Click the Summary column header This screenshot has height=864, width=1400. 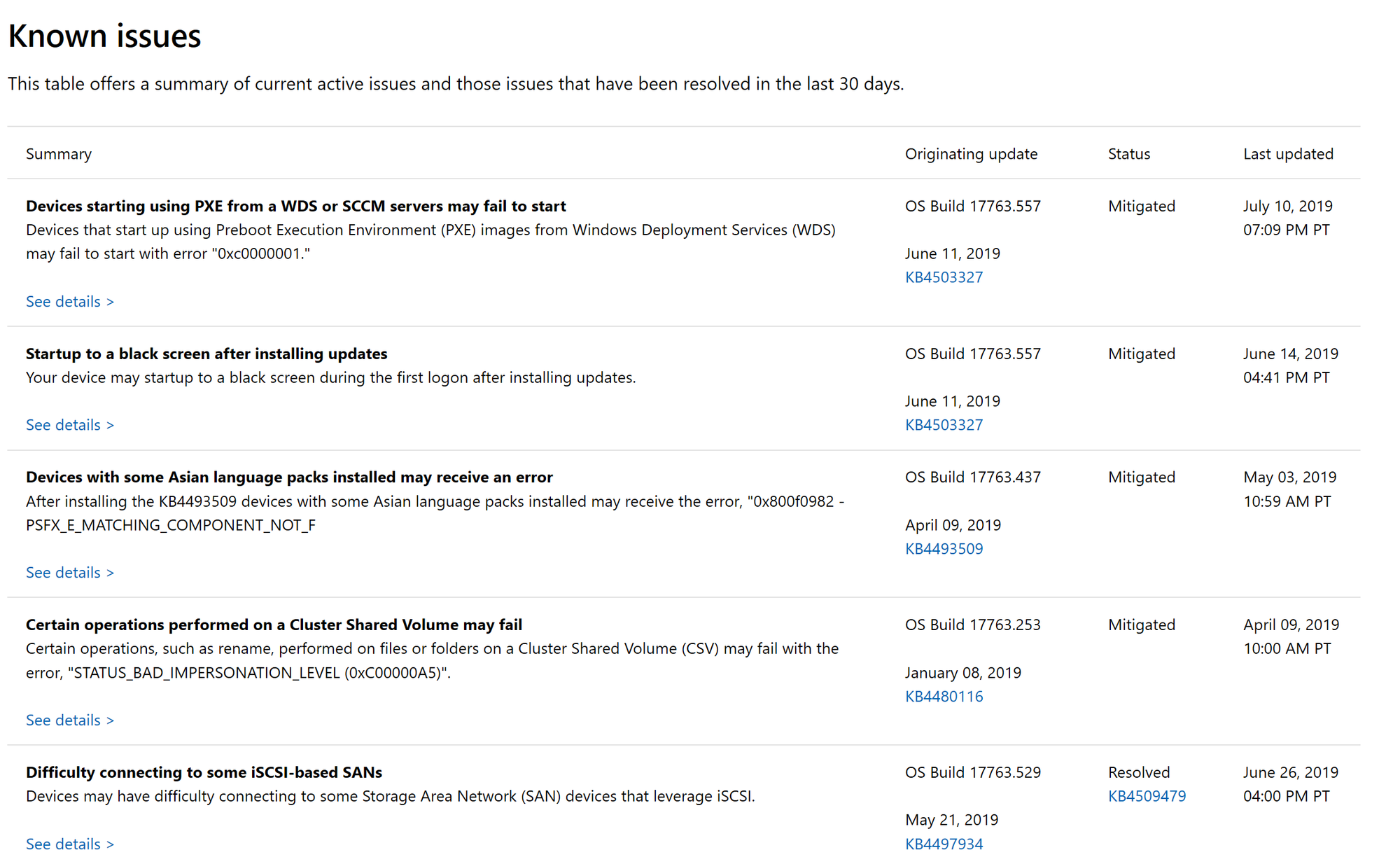pos(59,153)
